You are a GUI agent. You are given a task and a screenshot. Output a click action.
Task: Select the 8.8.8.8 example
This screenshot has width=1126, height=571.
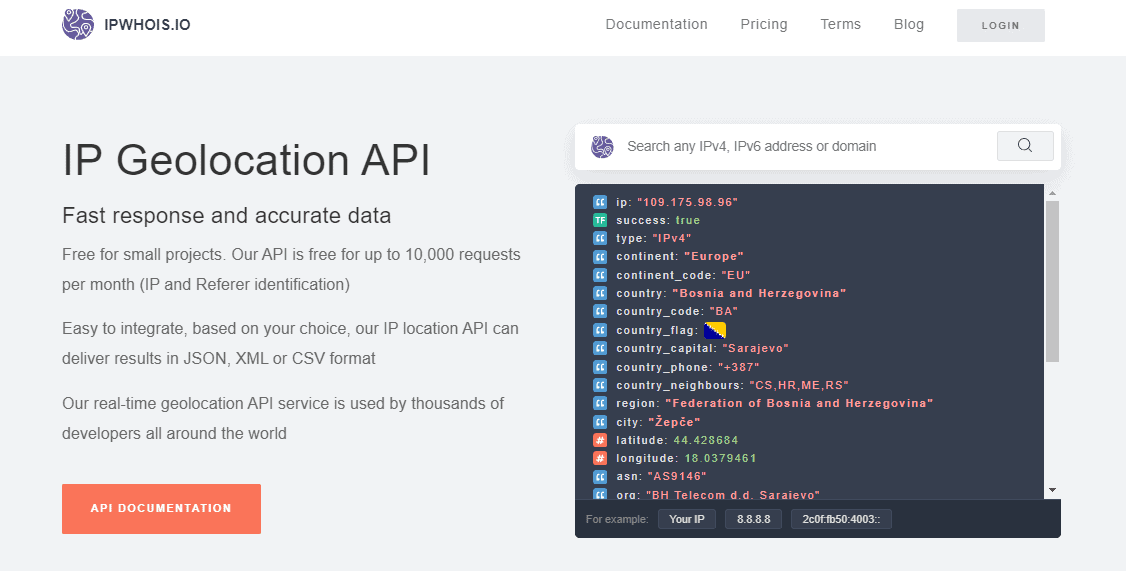tap(753, 519)
